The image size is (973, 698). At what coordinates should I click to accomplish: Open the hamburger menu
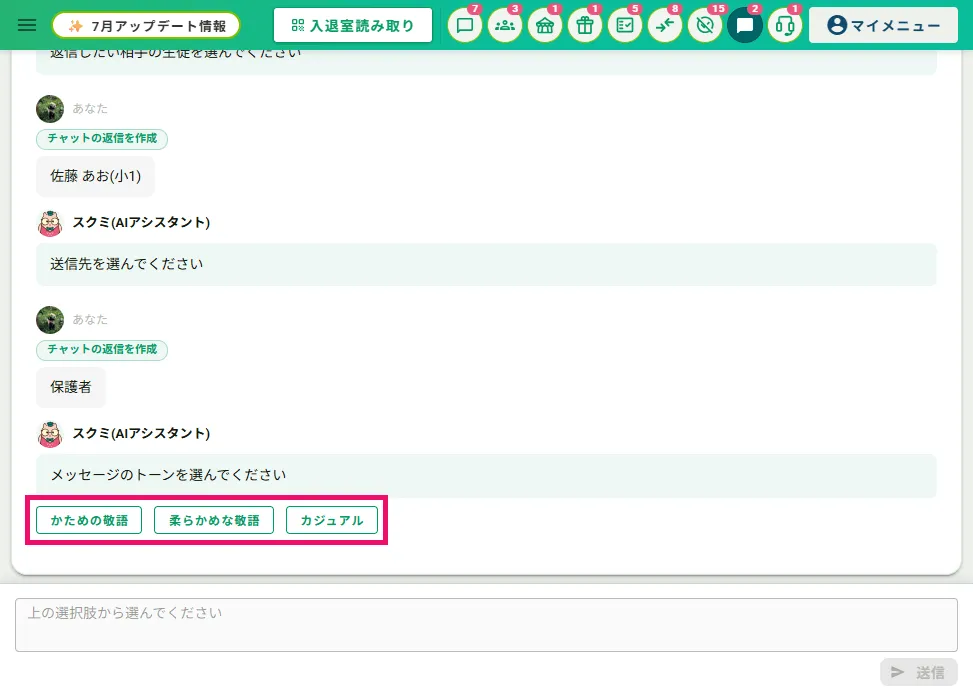(27, 25)
